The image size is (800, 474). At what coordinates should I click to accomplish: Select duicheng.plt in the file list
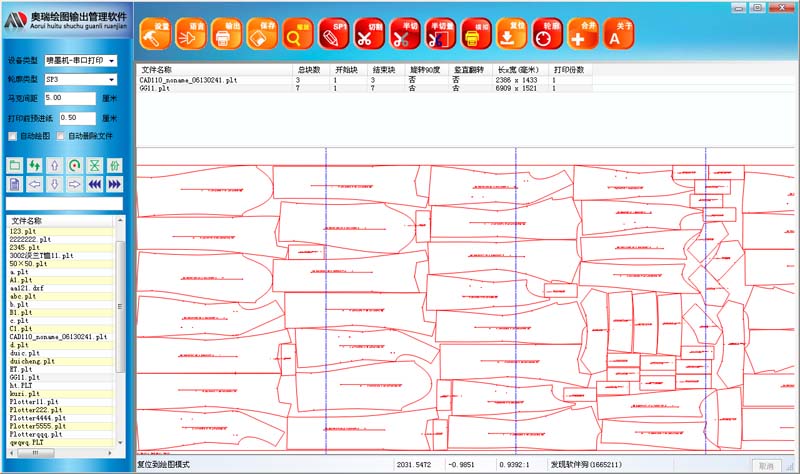pyautogui.click(x=60, y=362)
